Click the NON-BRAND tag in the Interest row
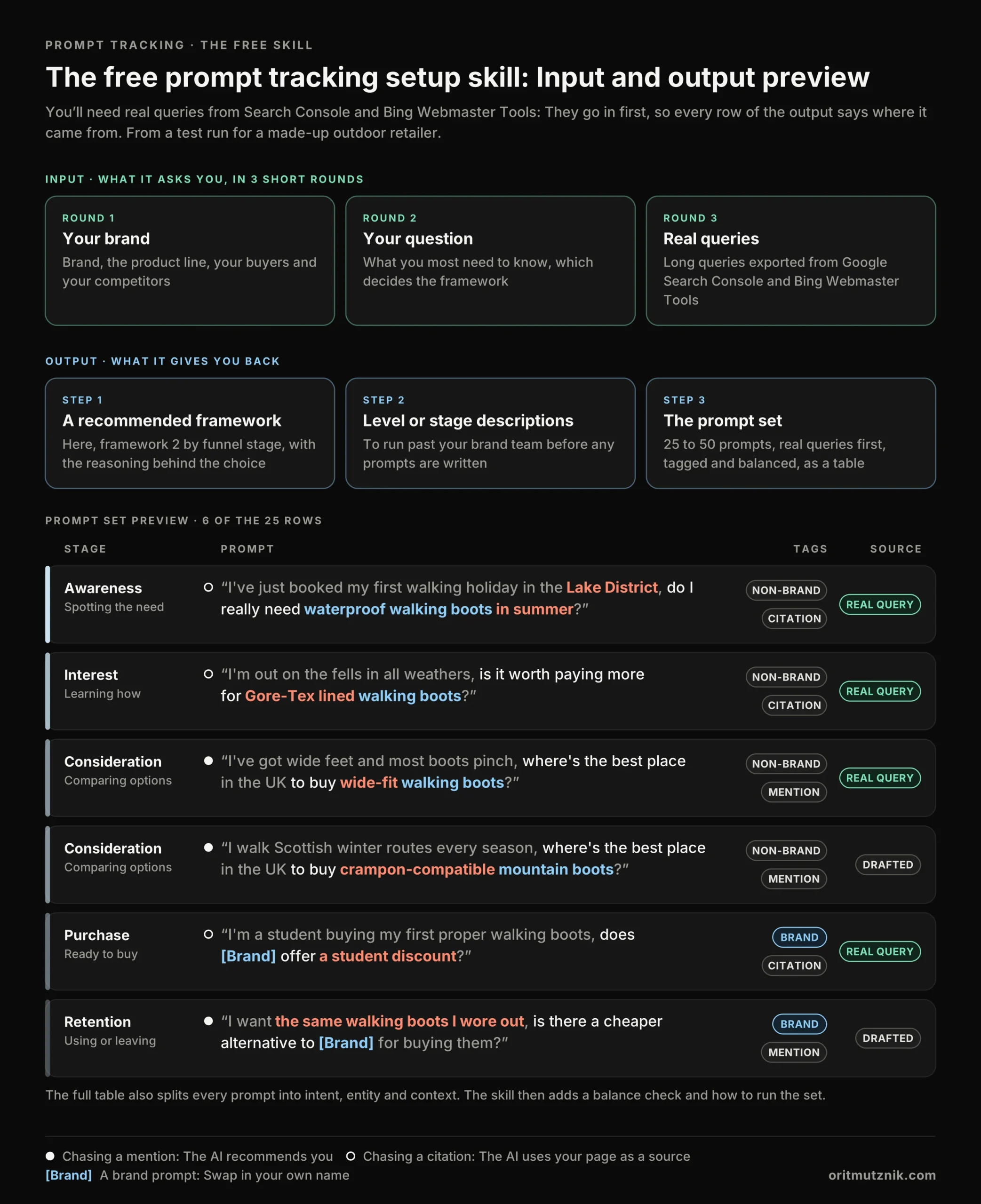 pos(786,677)
